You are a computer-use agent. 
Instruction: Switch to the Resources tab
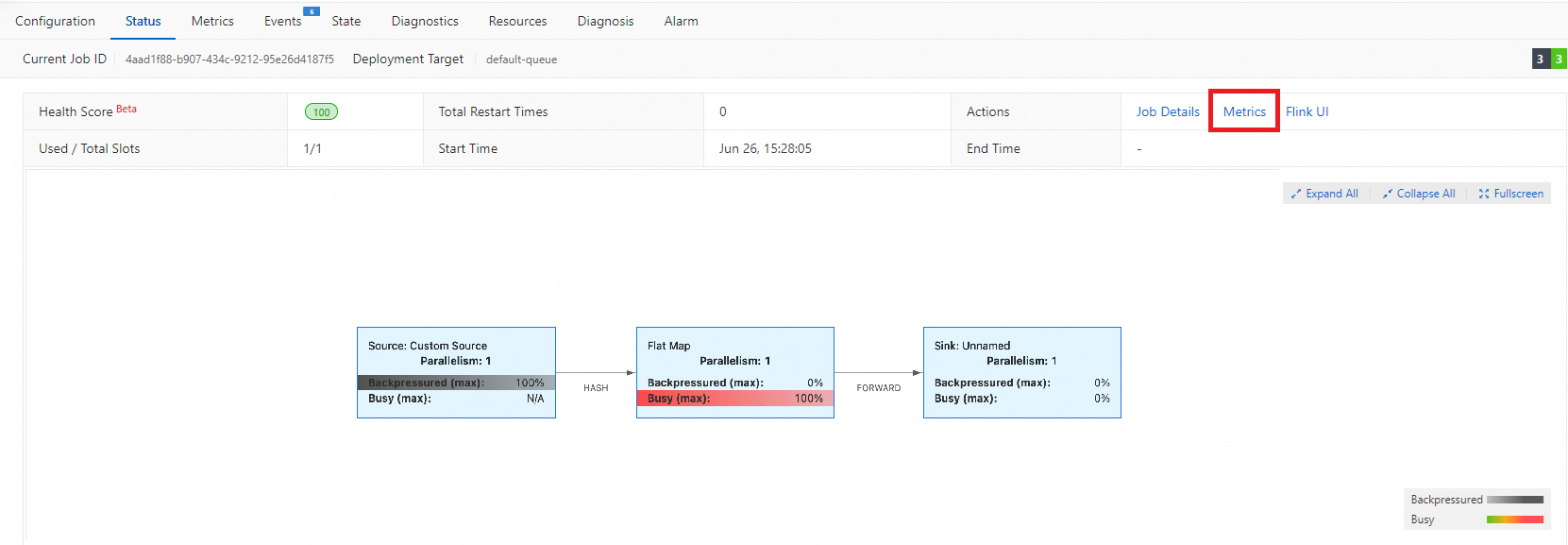pos(517,21)
